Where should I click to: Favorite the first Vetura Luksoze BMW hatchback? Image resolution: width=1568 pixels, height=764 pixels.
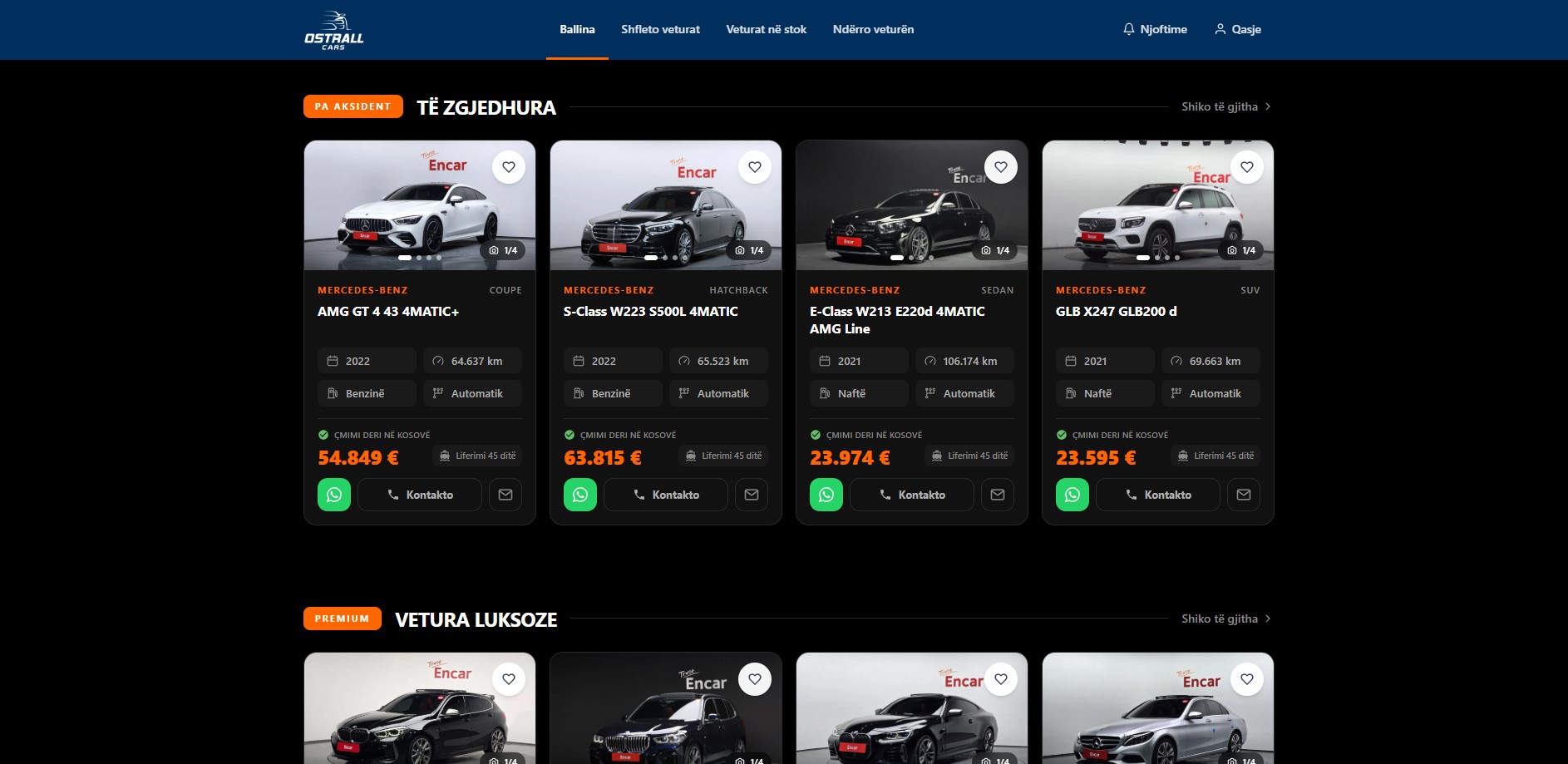509,679
